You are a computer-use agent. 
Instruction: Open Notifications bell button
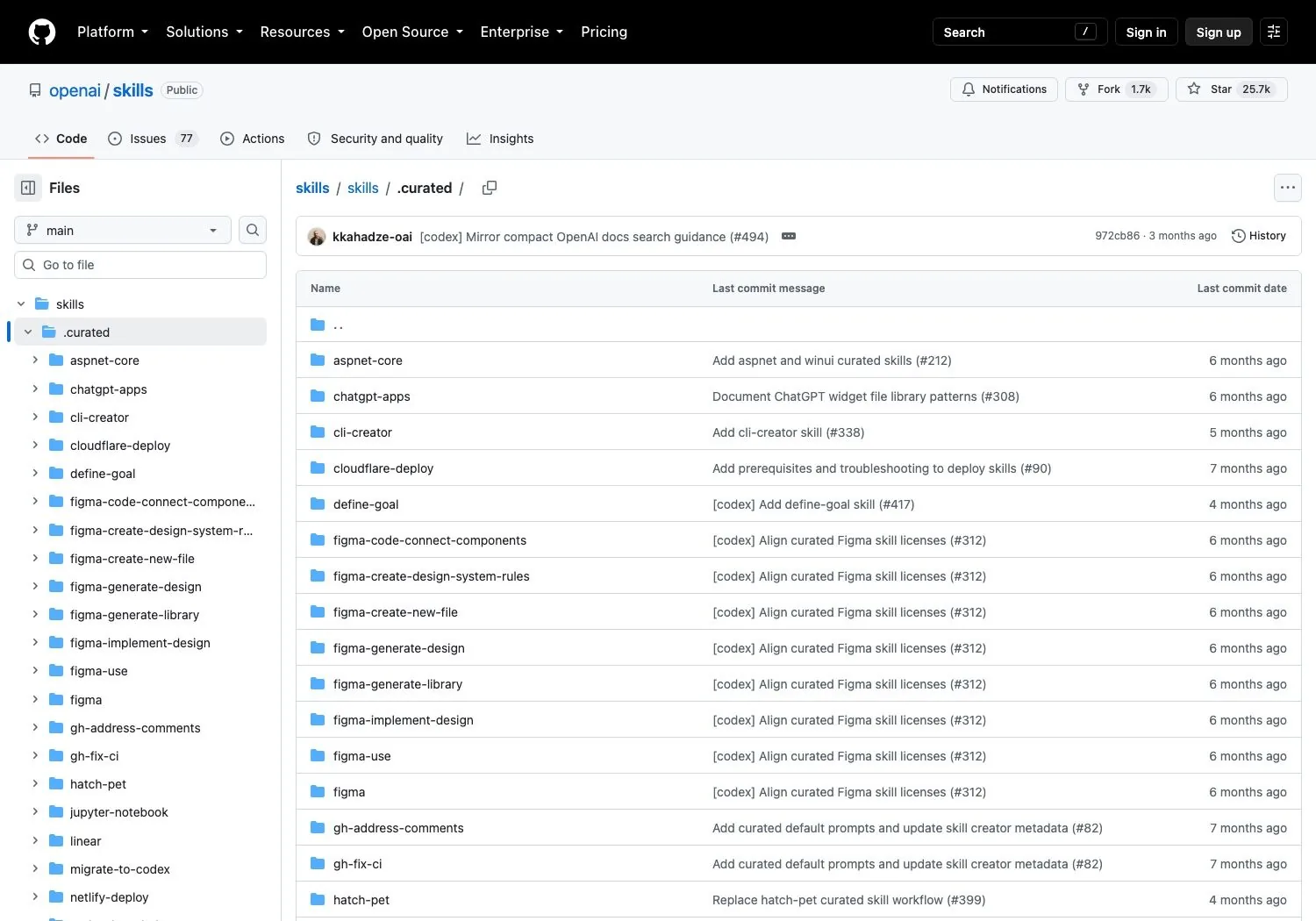1005,89
